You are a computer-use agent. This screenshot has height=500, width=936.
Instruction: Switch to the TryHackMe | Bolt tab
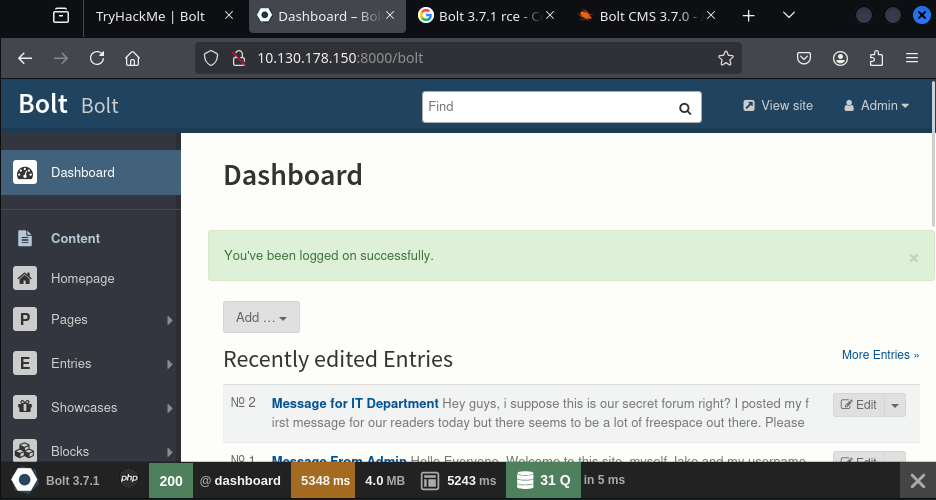[150, 16]
